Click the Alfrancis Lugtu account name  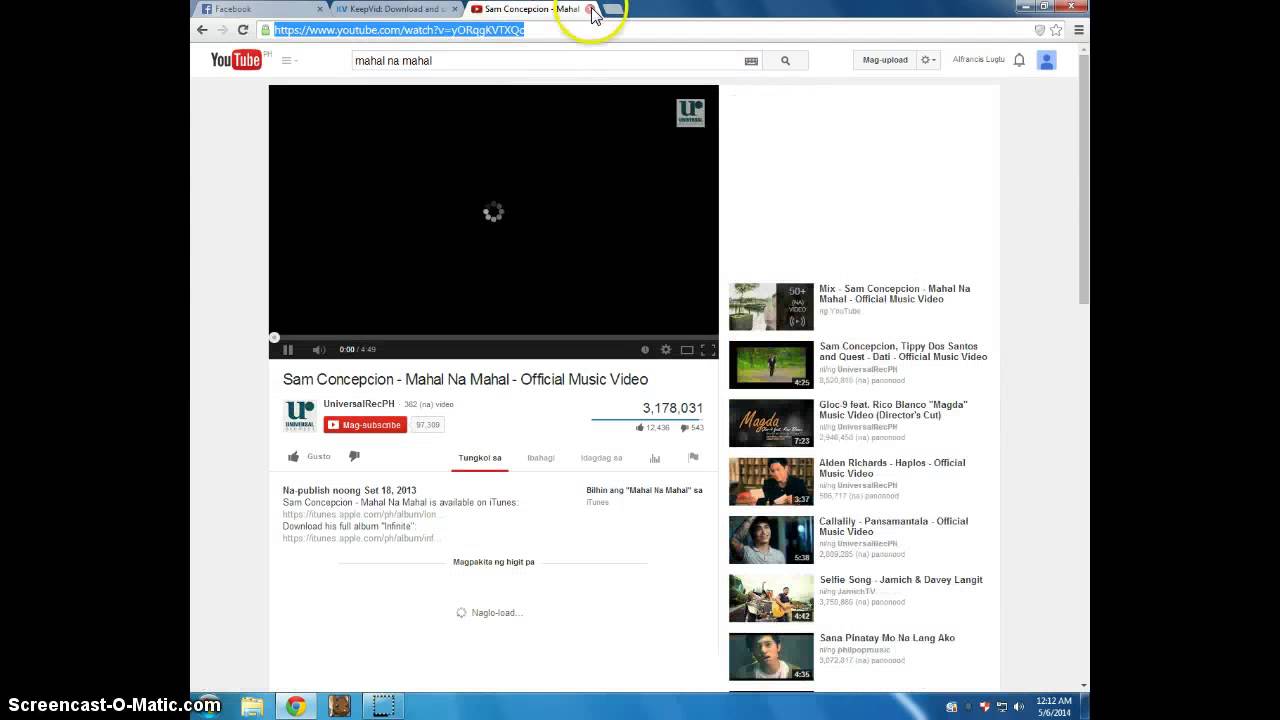[x=979, y=60]
